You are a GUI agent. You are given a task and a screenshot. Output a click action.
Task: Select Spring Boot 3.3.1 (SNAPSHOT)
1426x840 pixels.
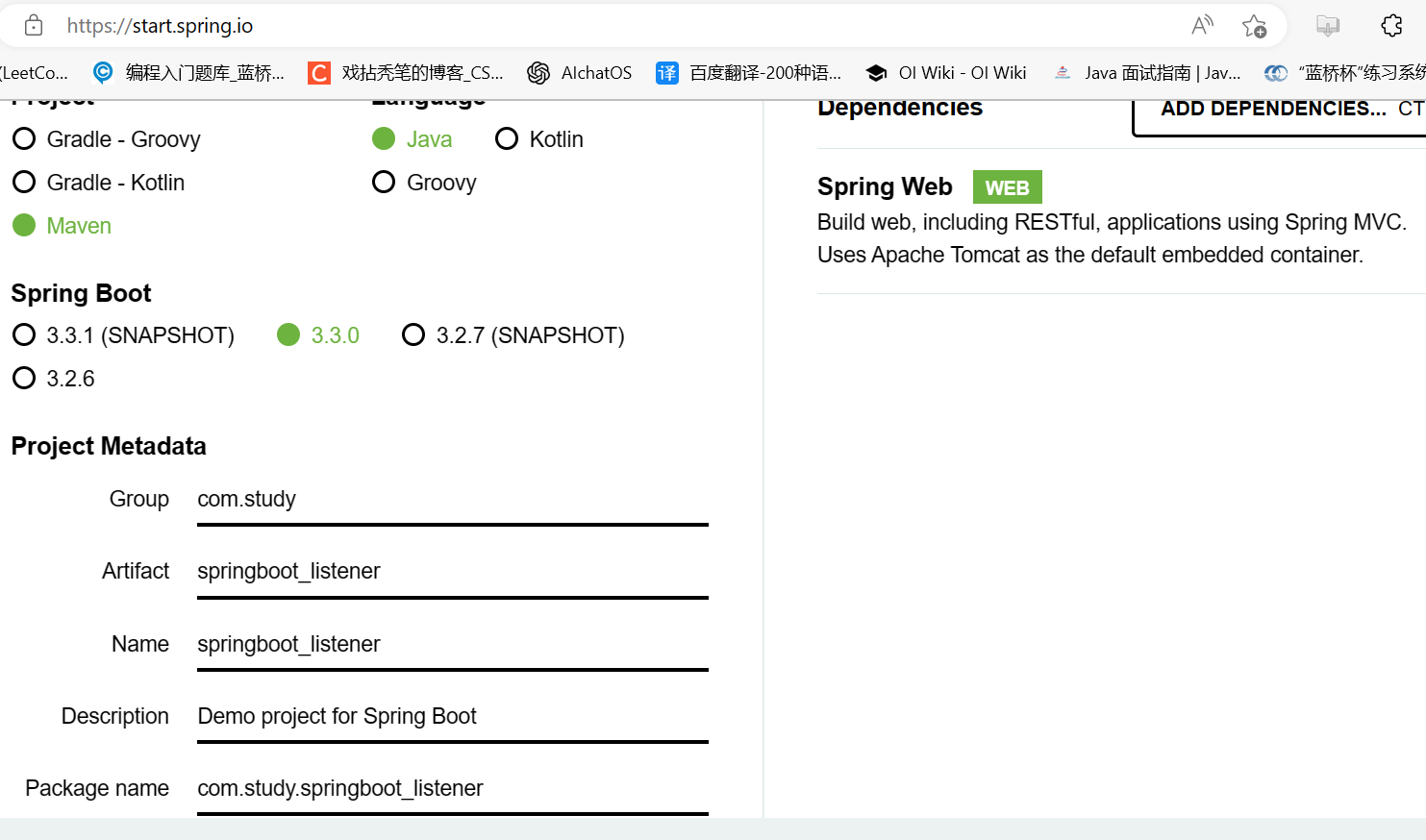[123, 335]
